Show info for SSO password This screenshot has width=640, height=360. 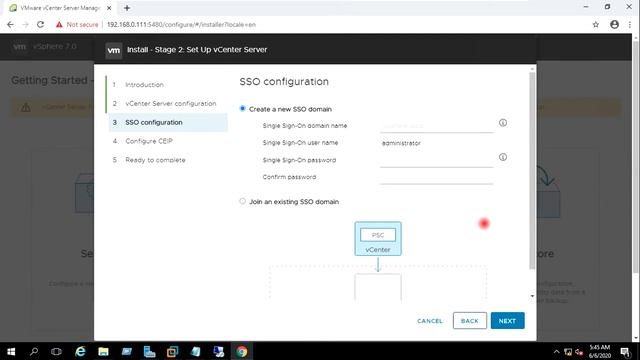[503, 157]
